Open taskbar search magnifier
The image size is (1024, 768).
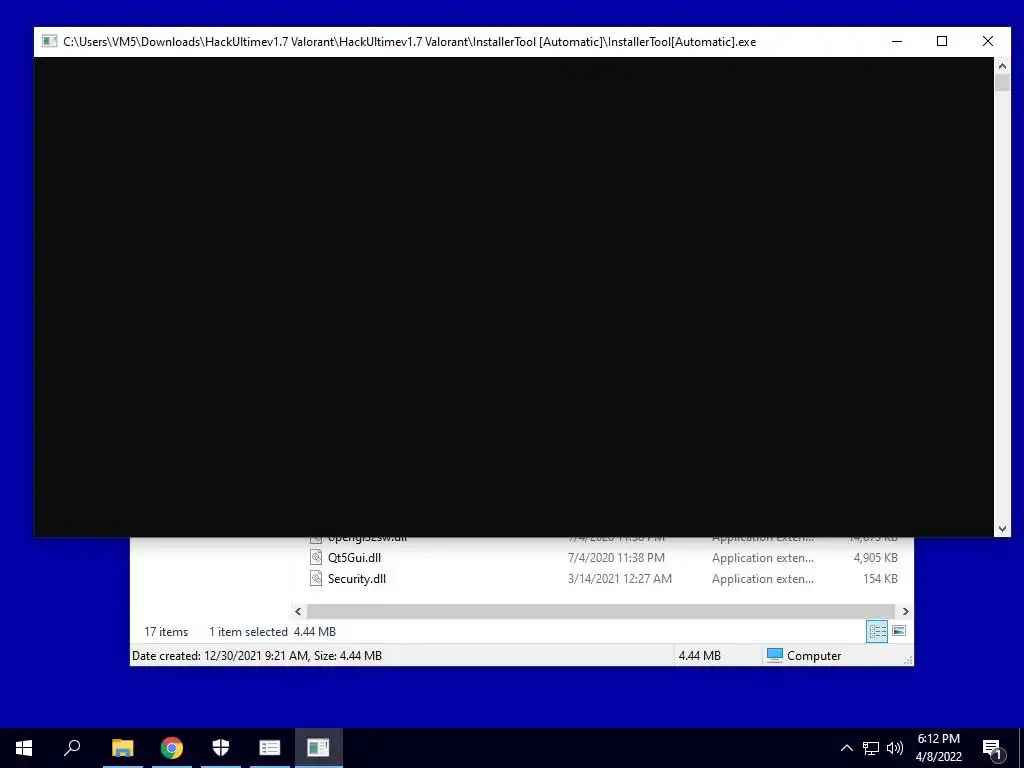click(72, 748)
